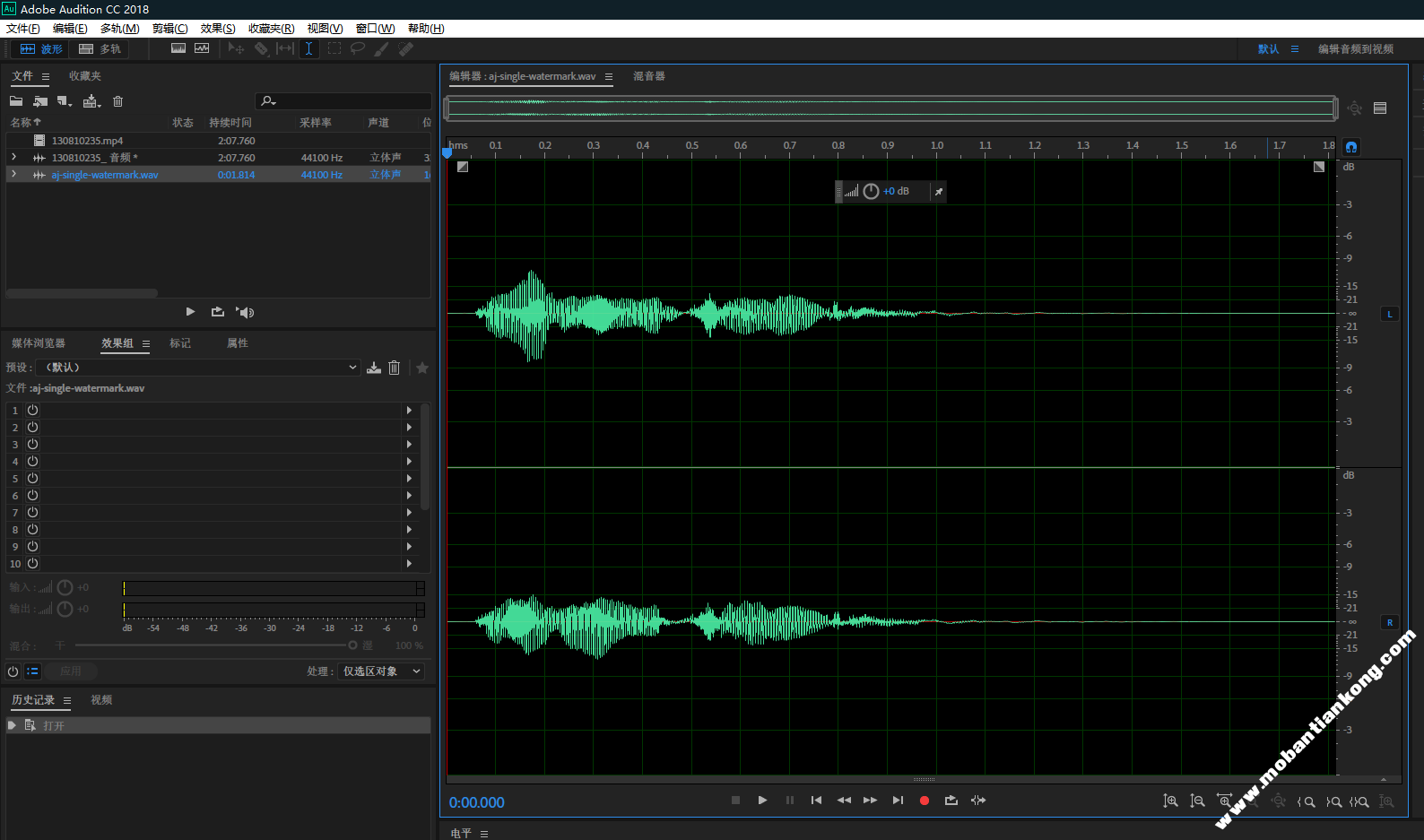The image size is (1424, 840).
Task: Toggle right channel R enable button
Action: click(x=1390, y=622)
